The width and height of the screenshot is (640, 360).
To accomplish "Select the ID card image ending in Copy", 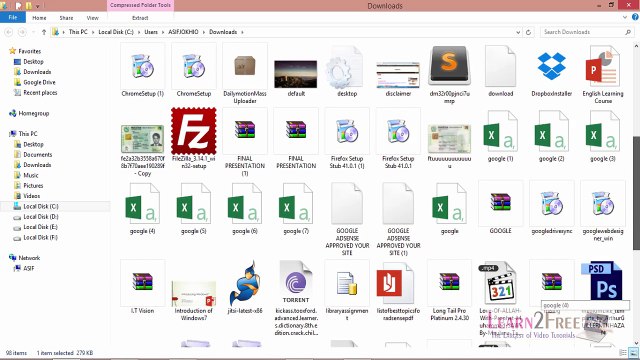I will click(142, 139).
